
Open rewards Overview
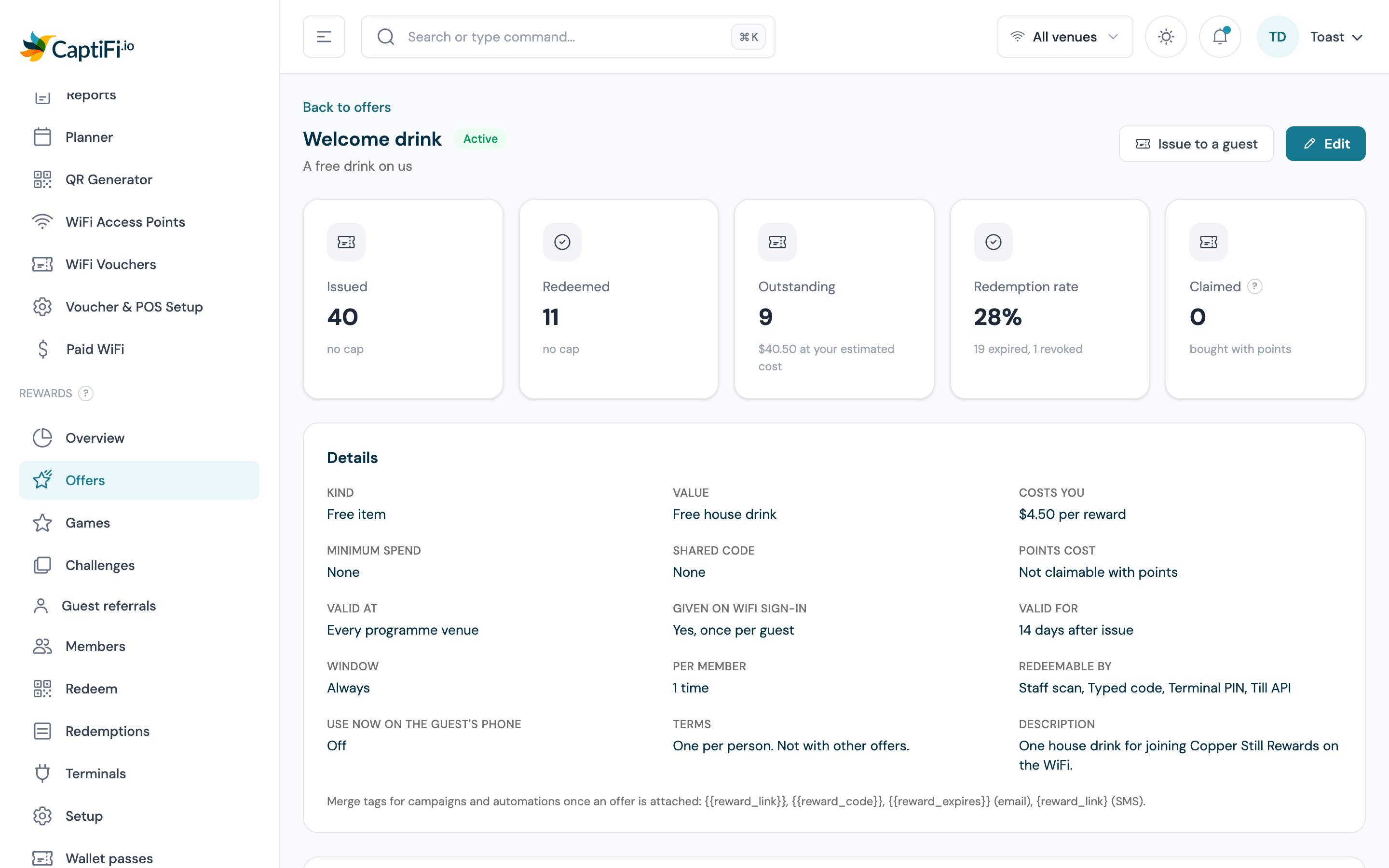click(139, 438)
